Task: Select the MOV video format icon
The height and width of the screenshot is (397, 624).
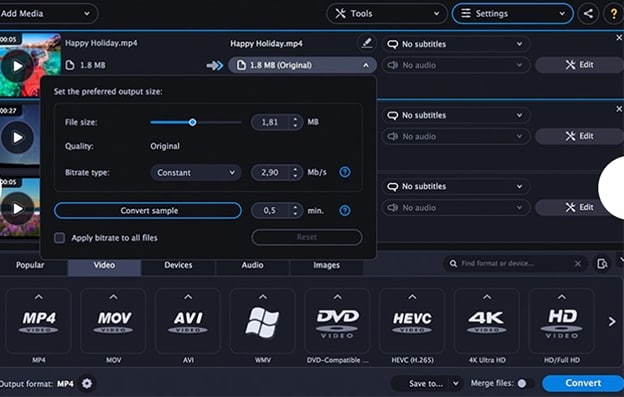Action: coord(113,321)
